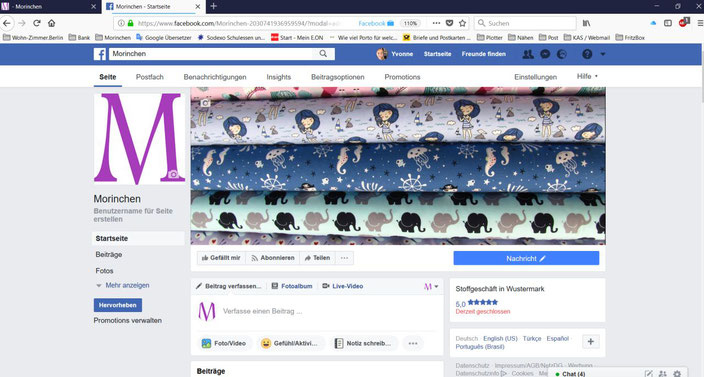Open the Promotions tab
This screenshot has width=704, height=377.
tap(402, 77)
